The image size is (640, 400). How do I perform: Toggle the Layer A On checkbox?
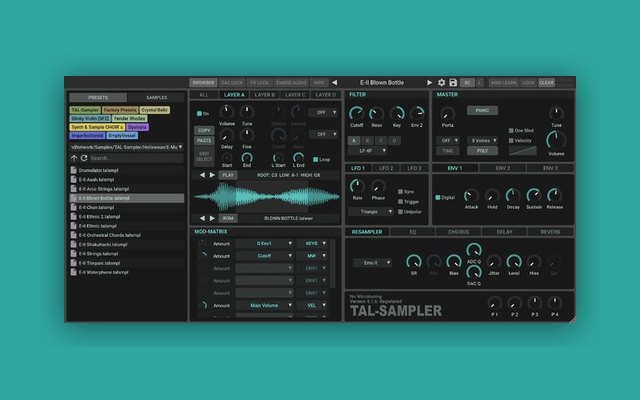click(199, 113)
